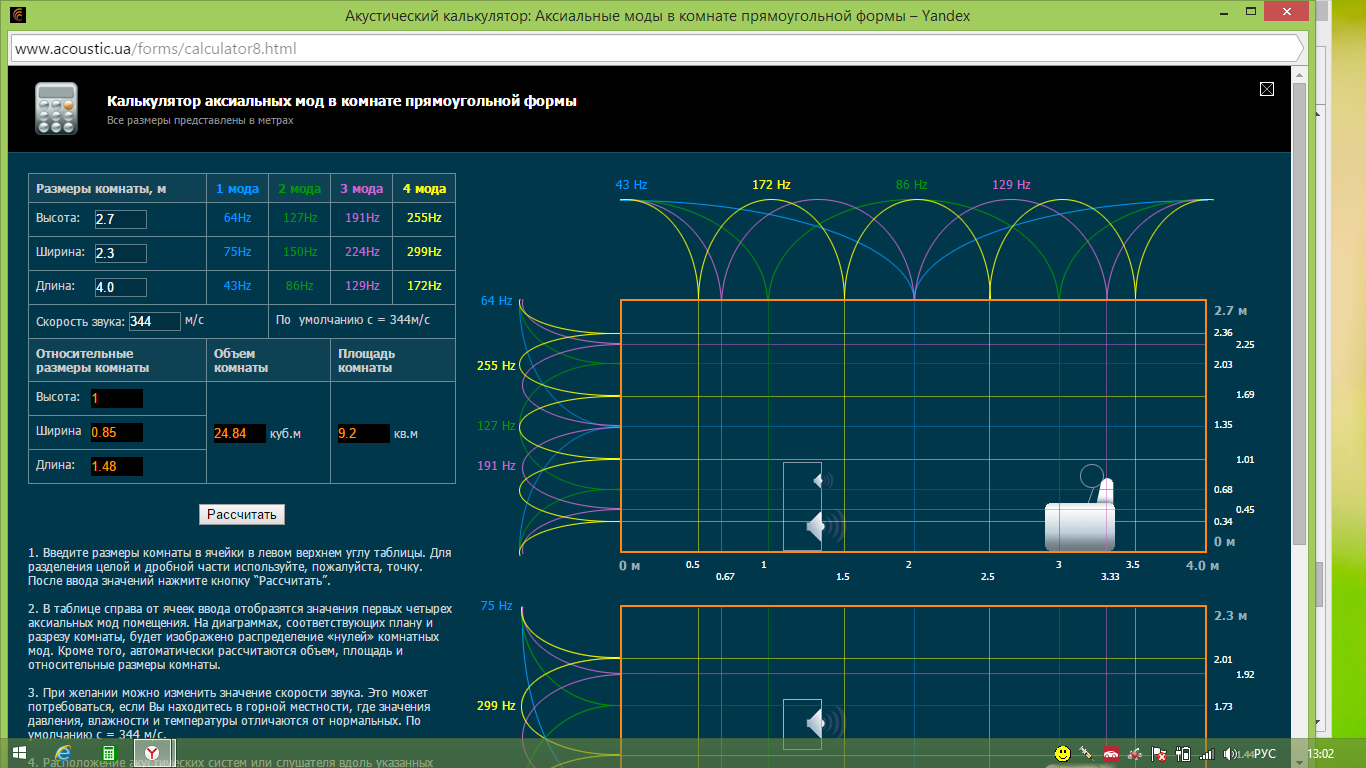
Task: Click the browser favicon in the title bar
Action: [17, 15]
